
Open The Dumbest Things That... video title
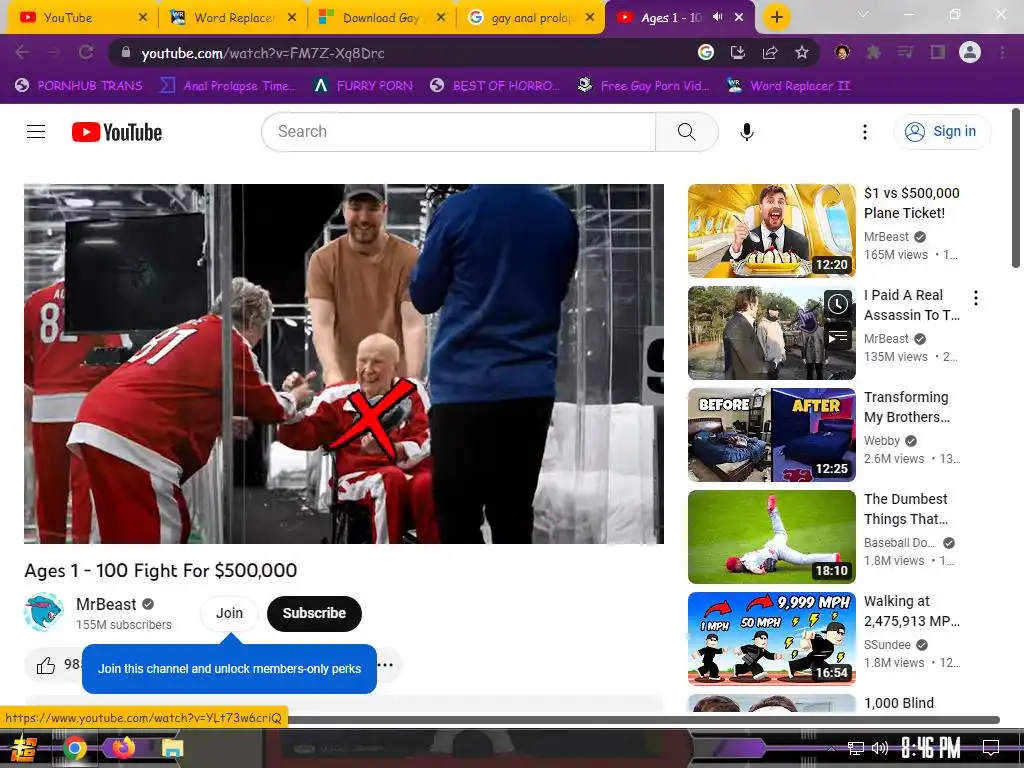906,509
